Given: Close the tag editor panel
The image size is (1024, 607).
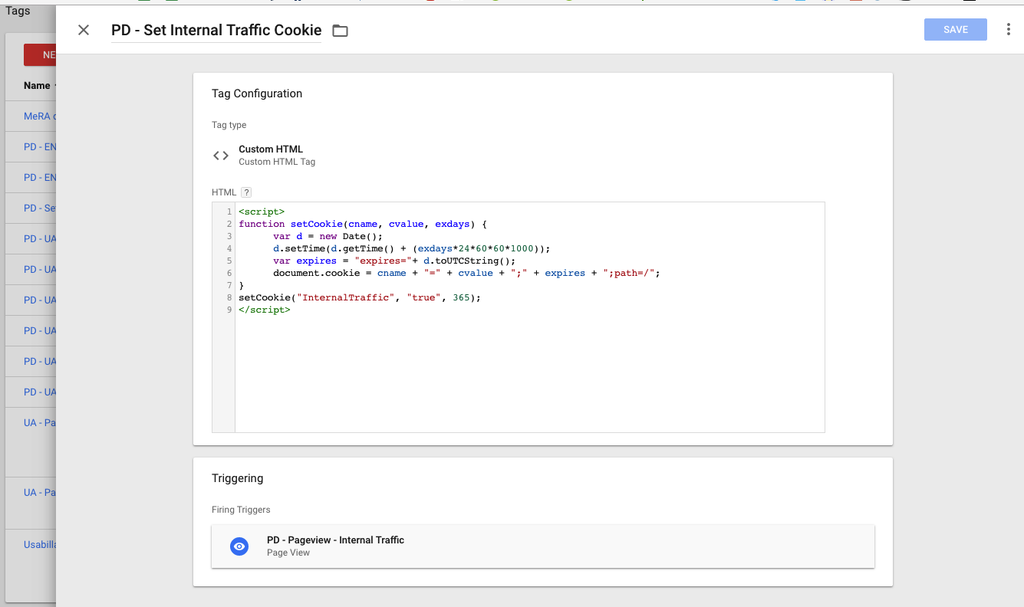Looking at the screenshot, I should click(84, 30).
